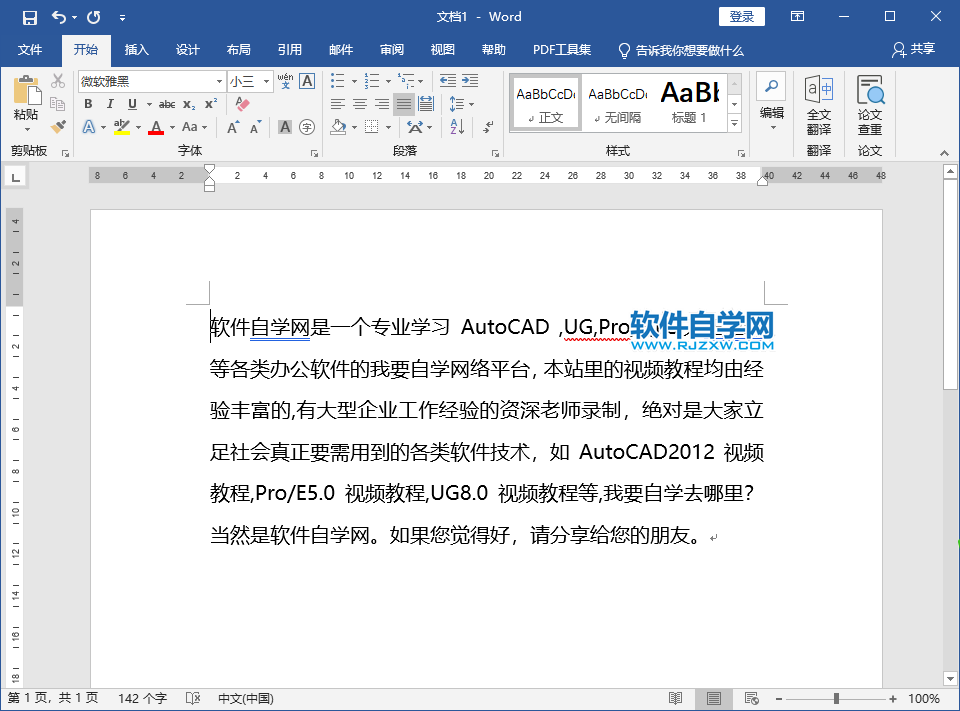Image resolution: width=960 pixels, height=711 pixels.
Task: Apply the 标题 1 style
Action: [x=689, y=103]
